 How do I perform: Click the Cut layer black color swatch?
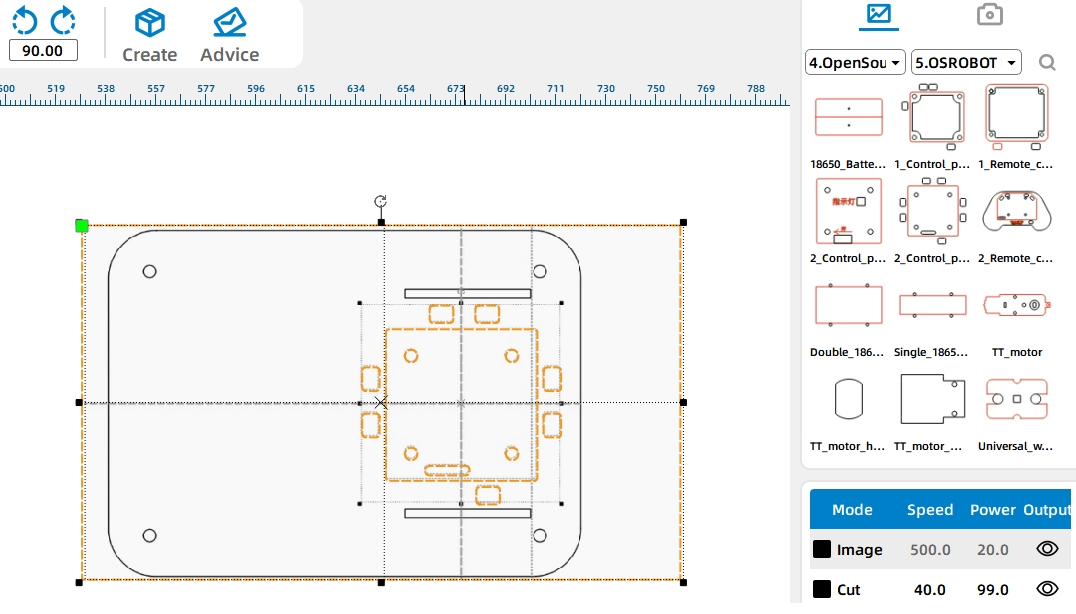(821, 589)
